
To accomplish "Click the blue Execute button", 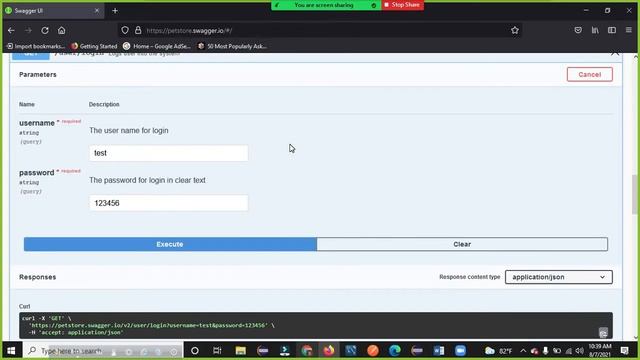I will tap(170, 244).
